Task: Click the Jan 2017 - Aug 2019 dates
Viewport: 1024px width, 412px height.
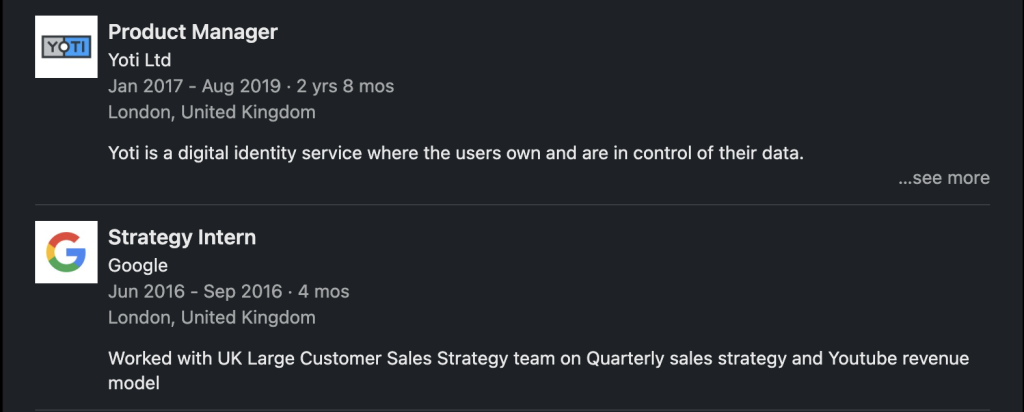Action: [195, 86]
